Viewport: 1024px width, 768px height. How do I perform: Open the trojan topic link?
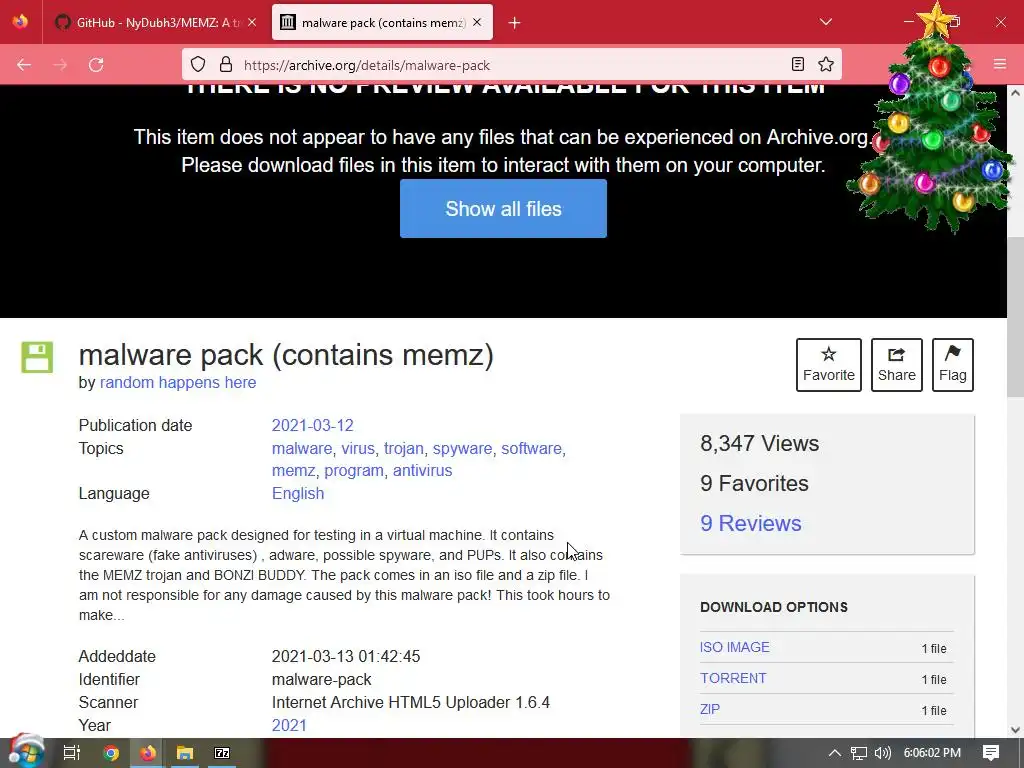pos(404,449)
